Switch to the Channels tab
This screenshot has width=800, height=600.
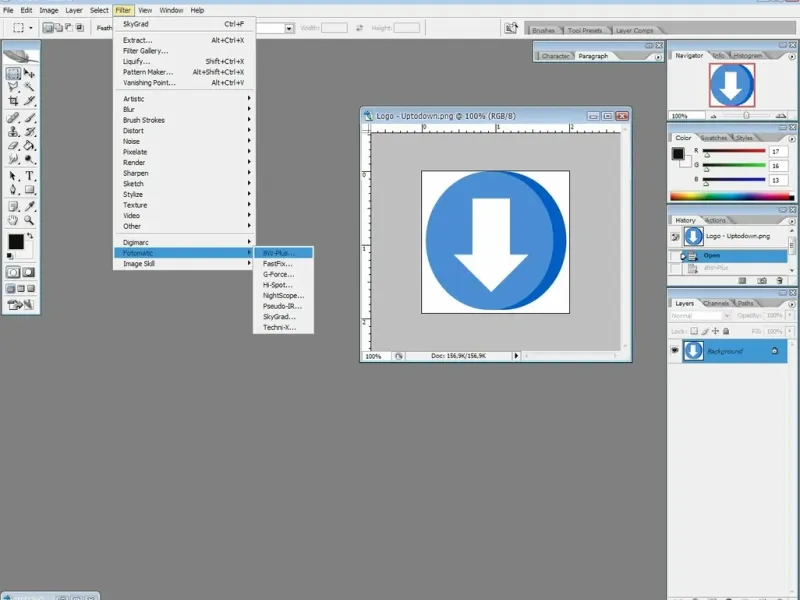click(715, 303)
